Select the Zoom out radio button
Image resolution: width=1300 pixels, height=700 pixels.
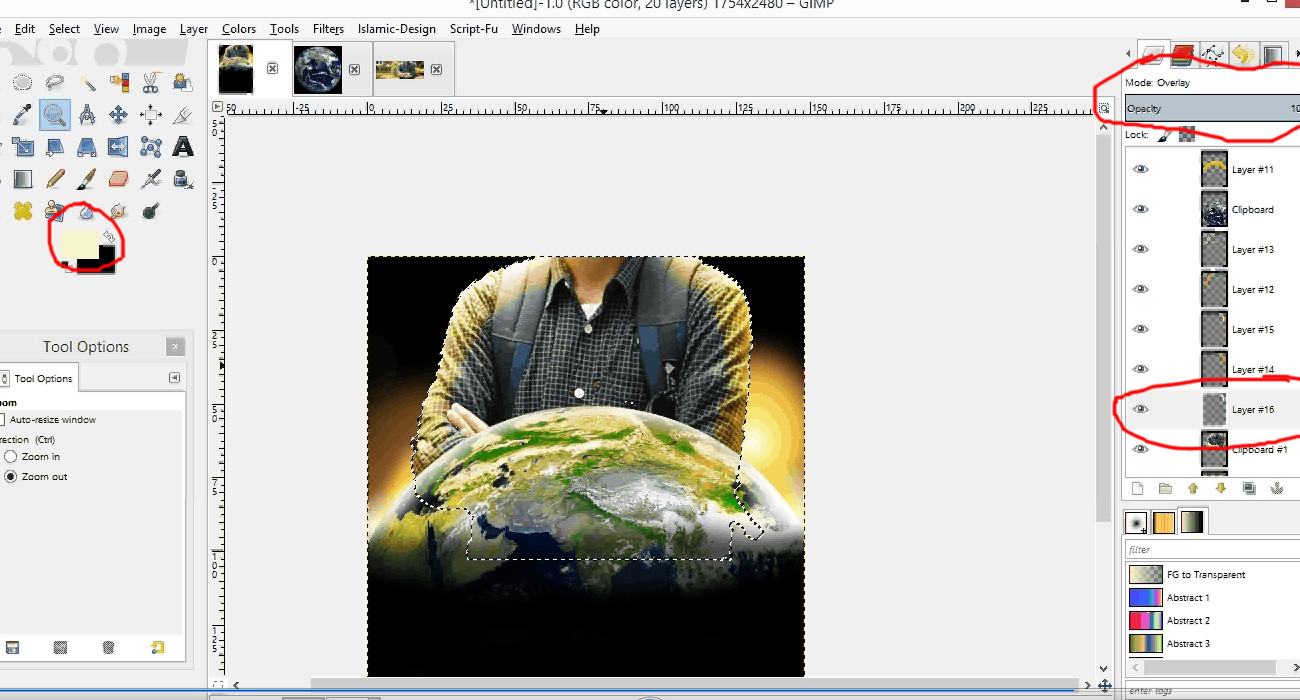(x=11, y=477)
